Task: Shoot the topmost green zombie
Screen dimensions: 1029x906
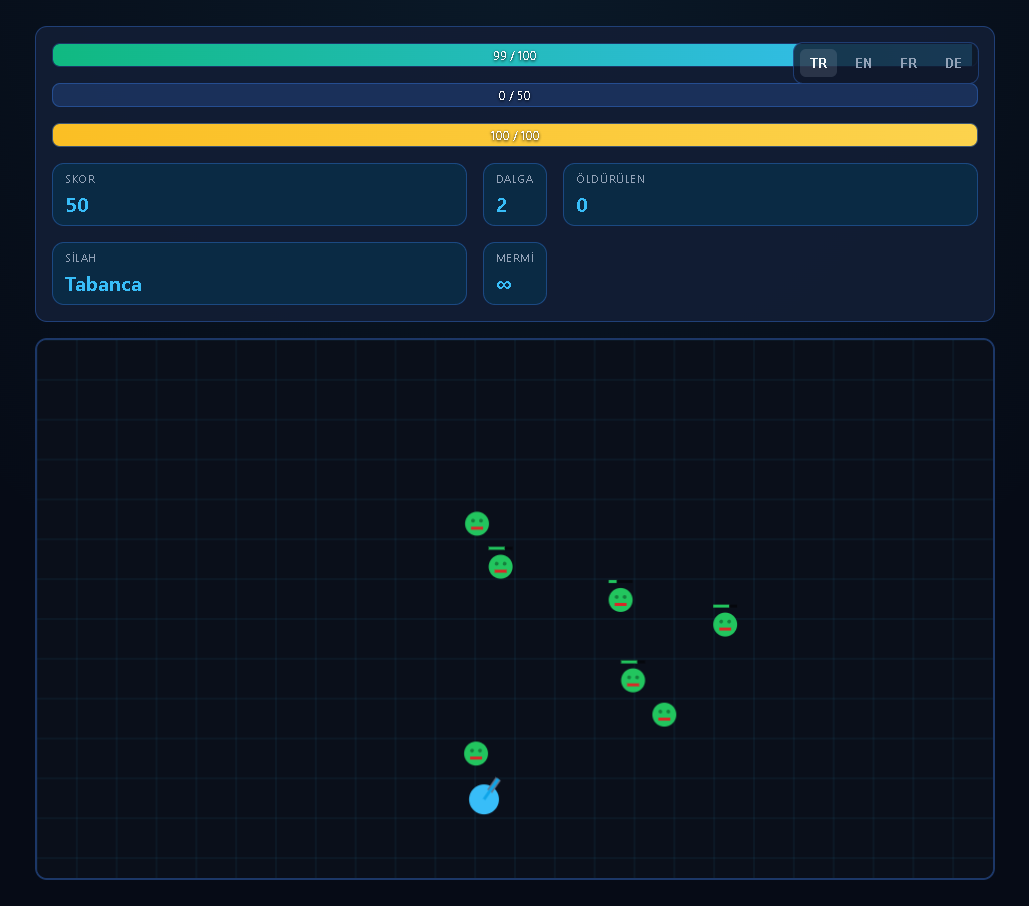Action: [477, 524]
